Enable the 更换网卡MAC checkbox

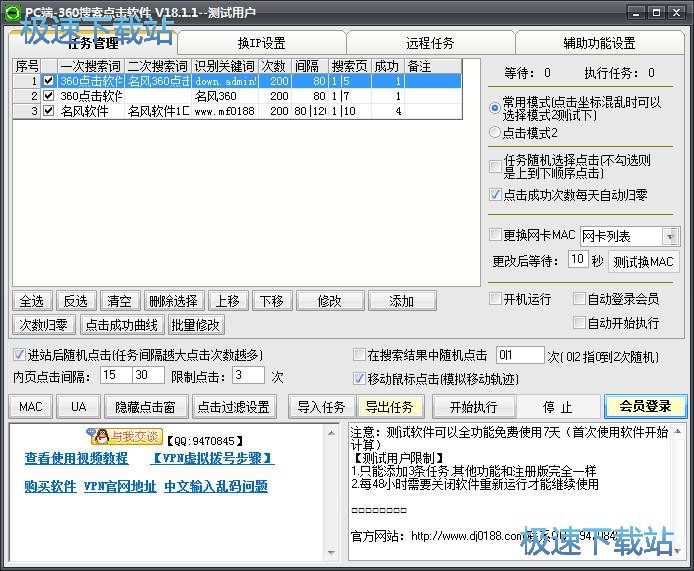tap(495, 235)
